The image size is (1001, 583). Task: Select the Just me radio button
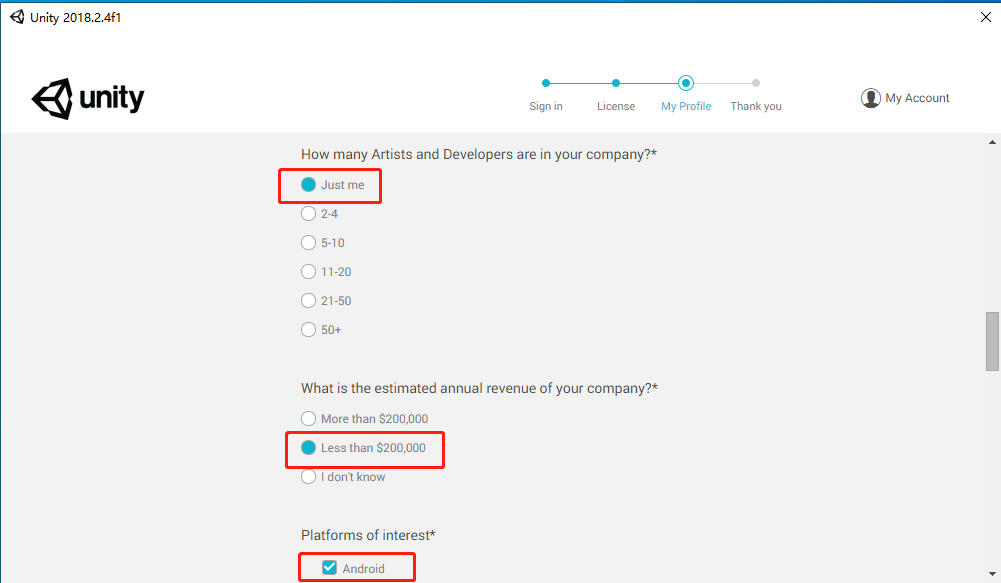pyautogui.click(x=308, y=185)
